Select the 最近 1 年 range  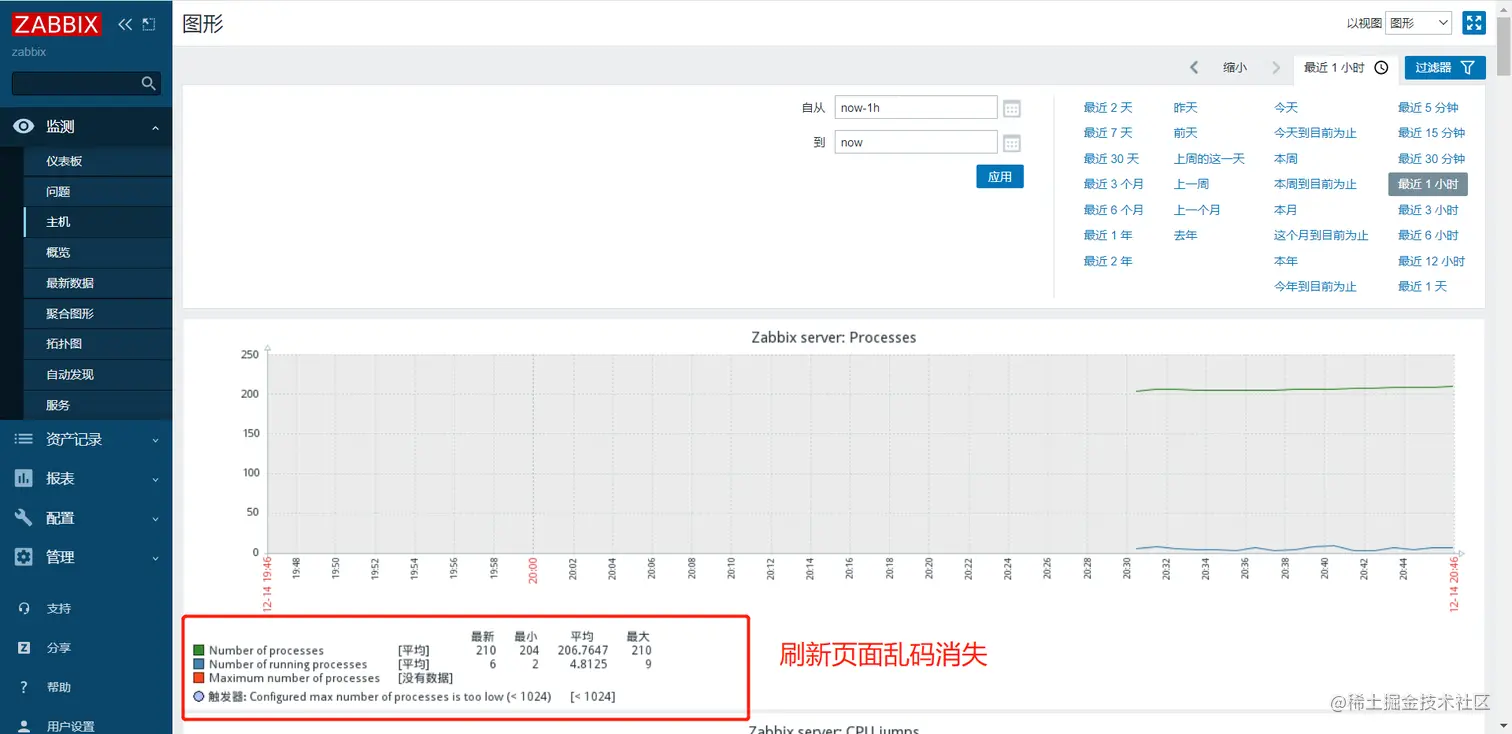tap(1108, 235)
